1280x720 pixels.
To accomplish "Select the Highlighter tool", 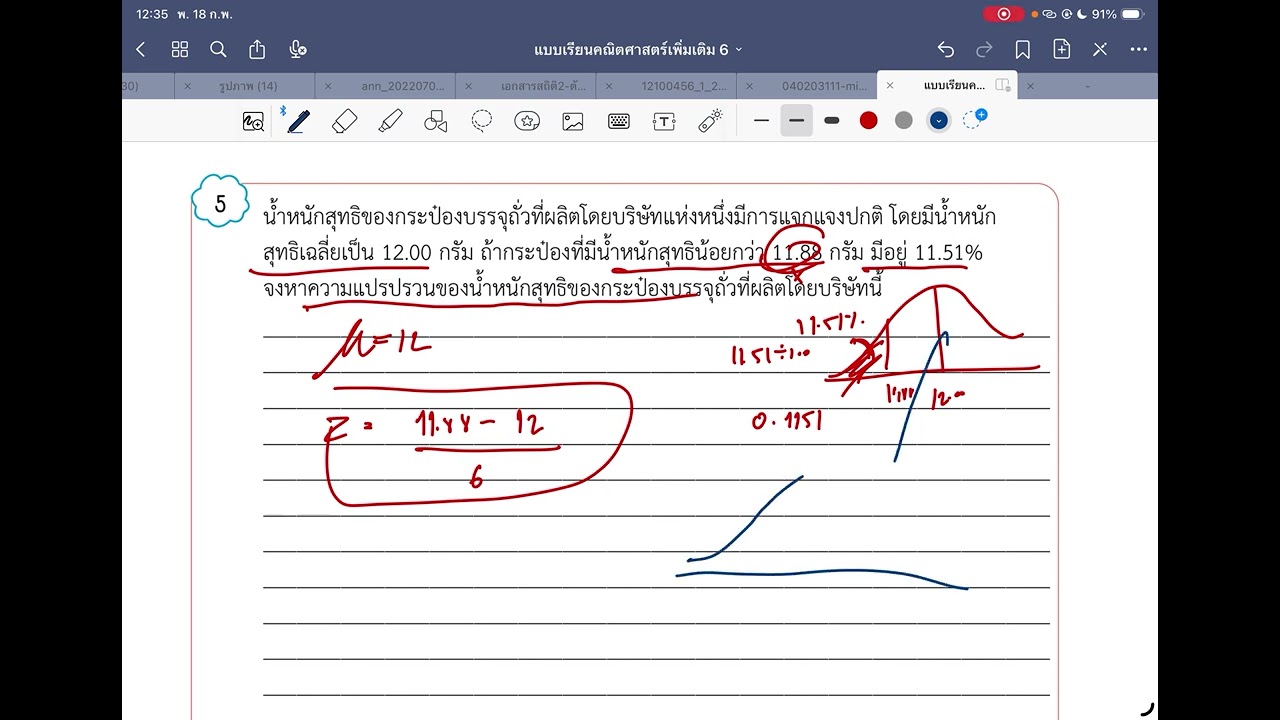I will [390, 121].
